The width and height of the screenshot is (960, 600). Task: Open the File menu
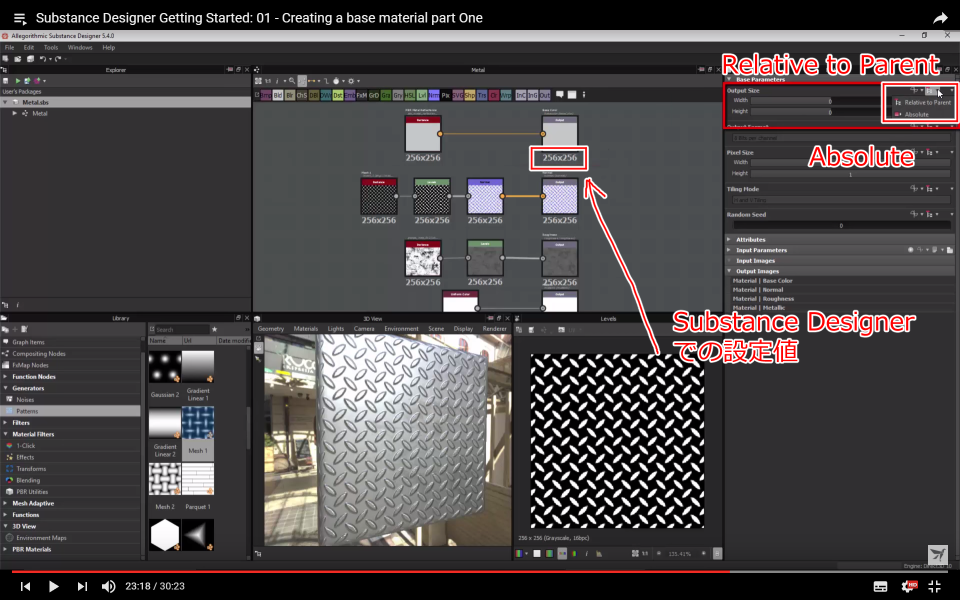pyautogui.click(x=9, y=47)
